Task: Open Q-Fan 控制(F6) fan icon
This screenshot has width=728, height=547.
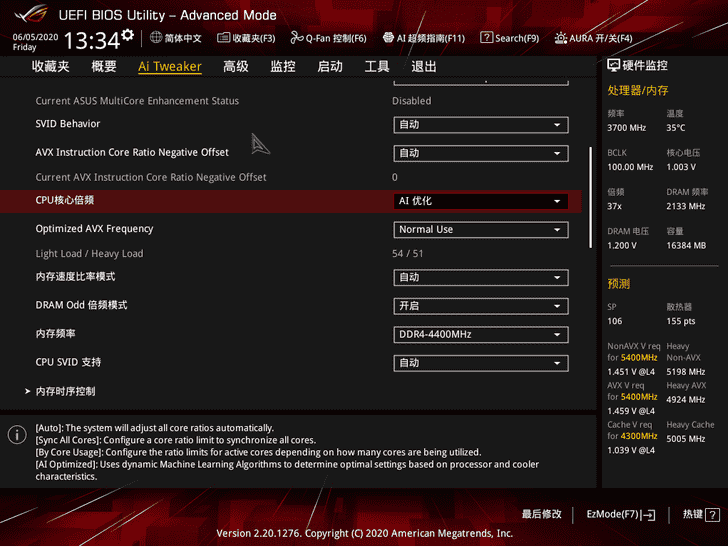Action: [x=297, y=38]
